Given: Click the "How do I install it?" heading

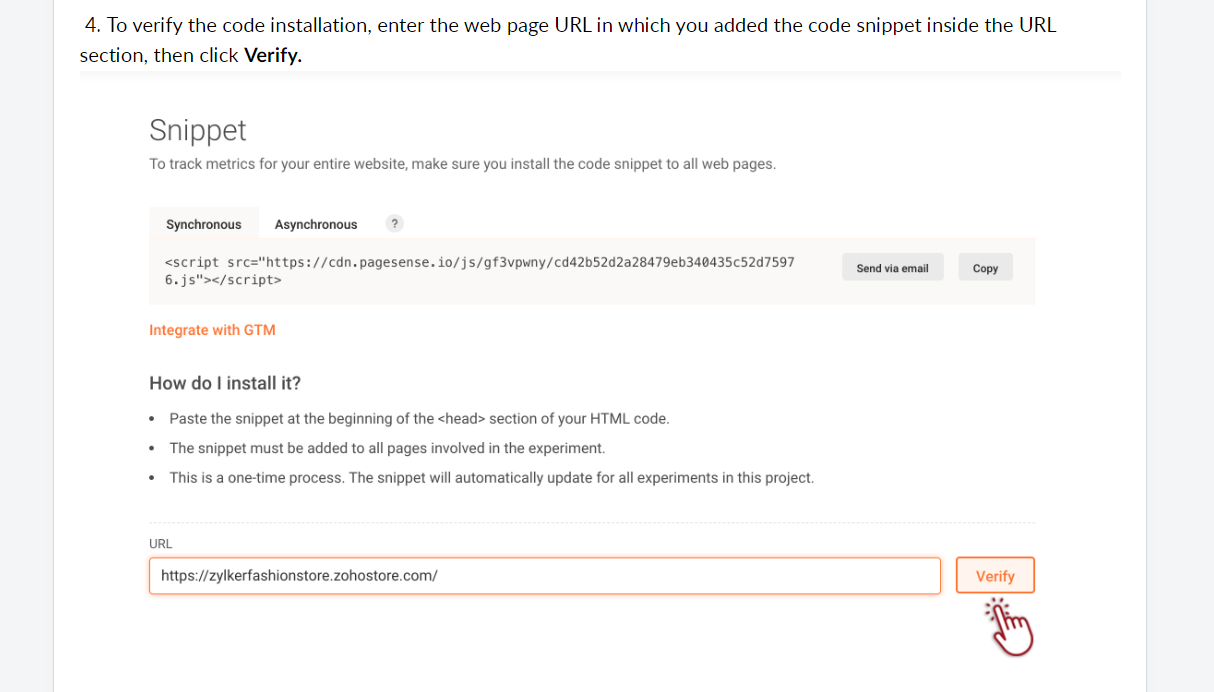Looking at the screenshot, I should (x=225, y=383).
